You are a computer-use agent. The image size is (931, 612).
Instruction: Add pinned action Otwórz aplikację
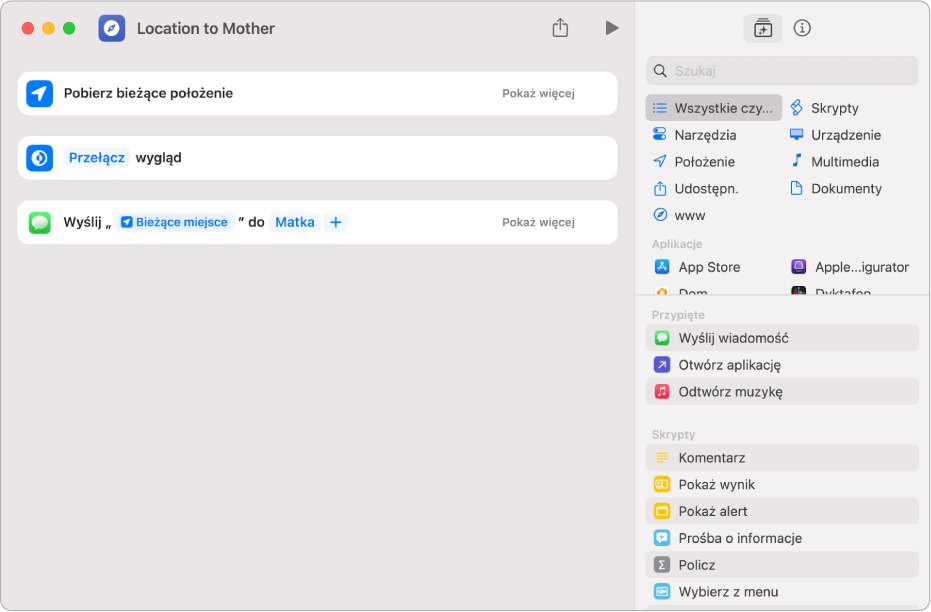tap(782, 364)
